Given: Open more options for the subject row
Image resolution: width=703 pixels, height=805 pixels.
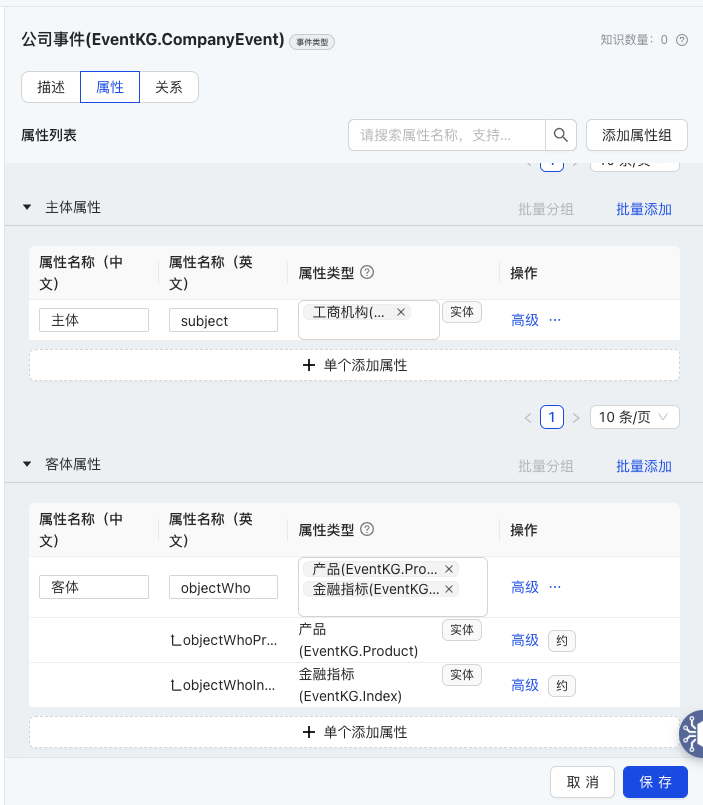Looking at the screenshot, I should point(555,320).
